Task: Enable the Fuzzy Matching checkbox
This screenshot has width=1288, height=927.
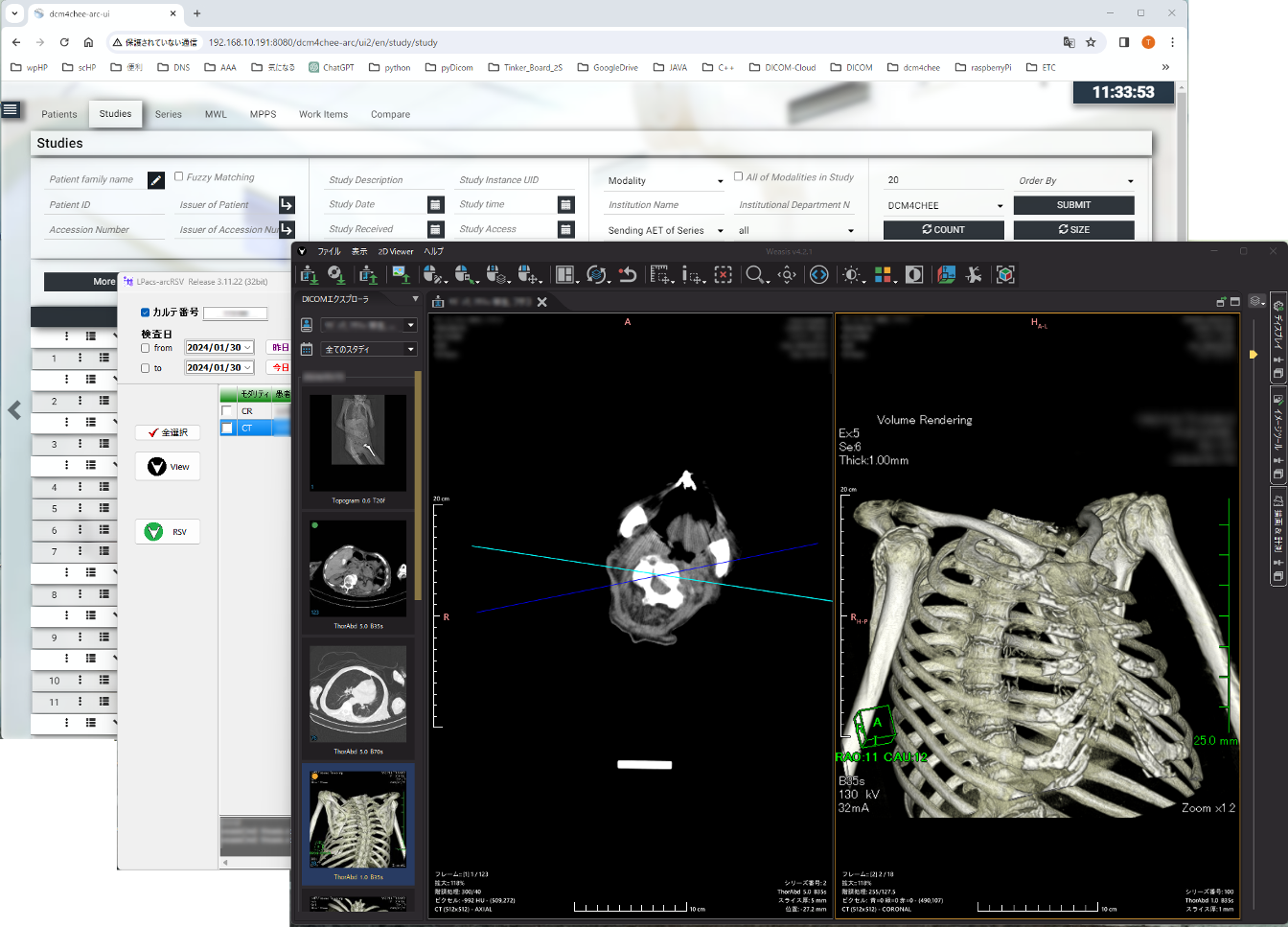Action: pos(178,176)
